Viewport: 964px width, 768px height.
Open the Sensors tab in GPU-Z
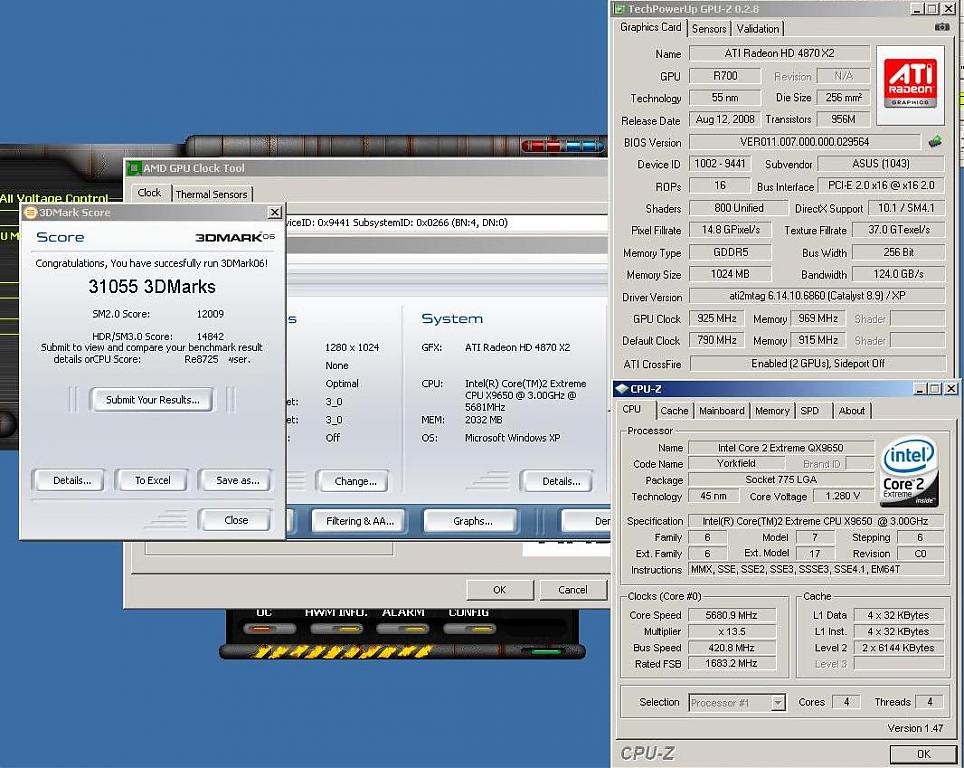709,28
